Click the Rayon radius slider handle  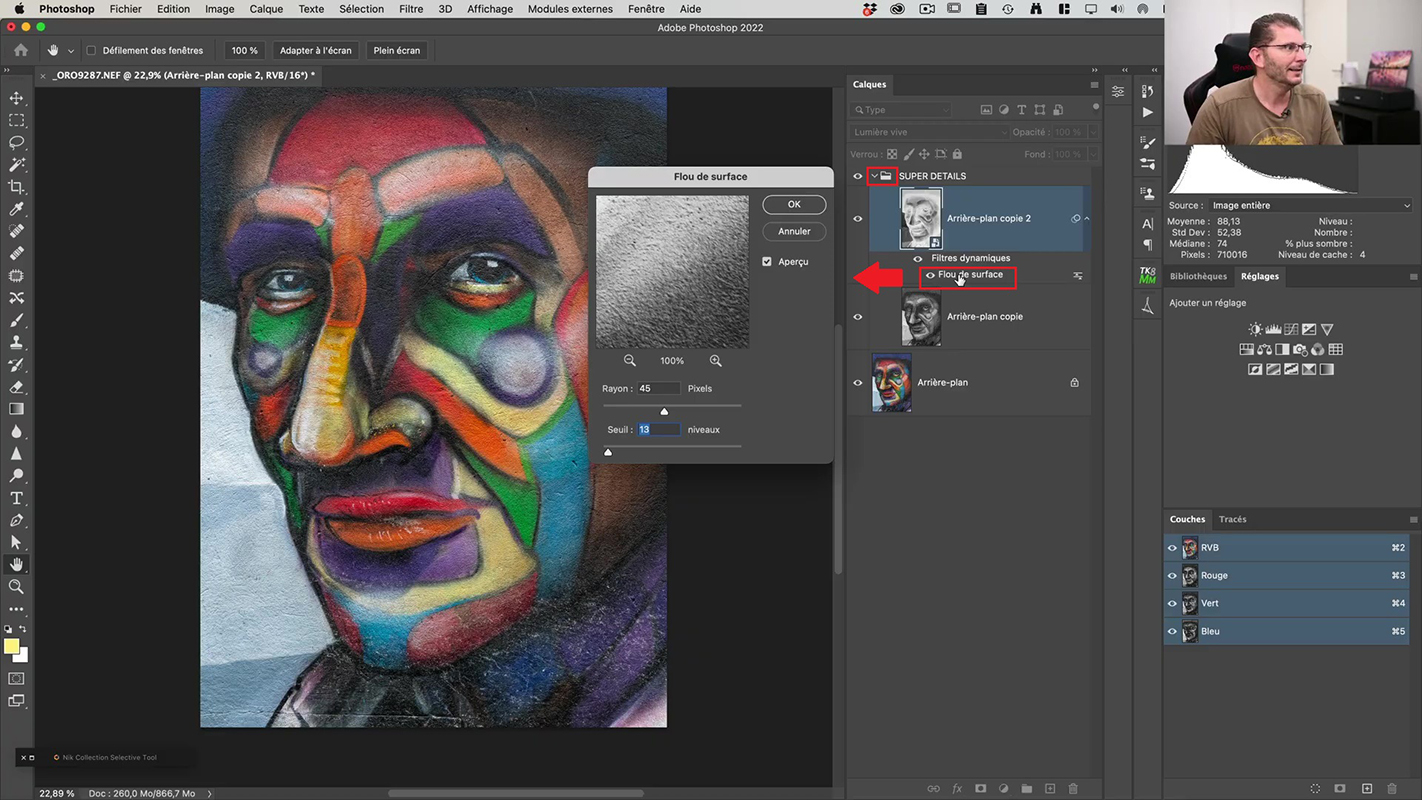(664, 411)
